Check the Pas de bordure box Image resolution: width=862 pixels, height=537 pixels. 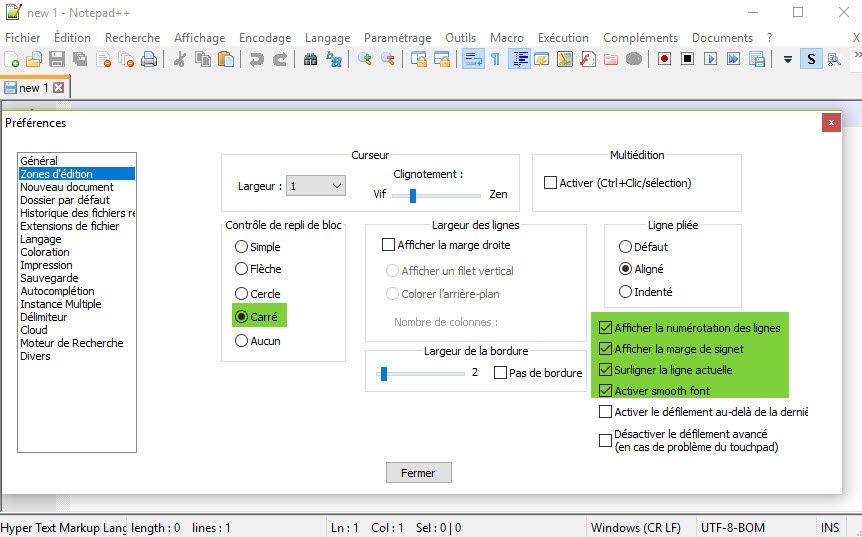pos(500,373)
